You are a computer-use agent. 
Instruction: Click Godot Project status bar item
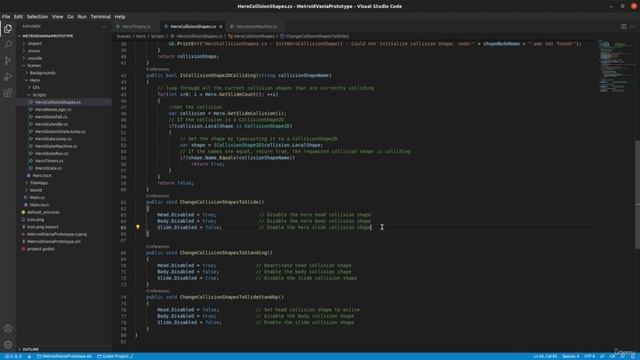coord(115,356)
